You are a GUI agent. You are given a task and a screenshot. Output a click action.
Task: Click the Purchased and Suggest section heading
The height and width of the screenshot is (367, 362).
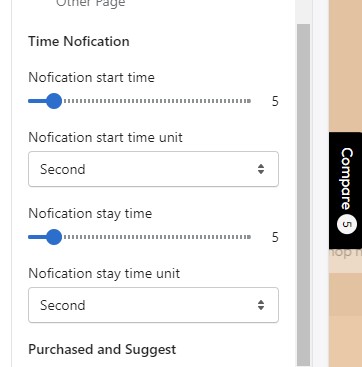pos(102,349)
